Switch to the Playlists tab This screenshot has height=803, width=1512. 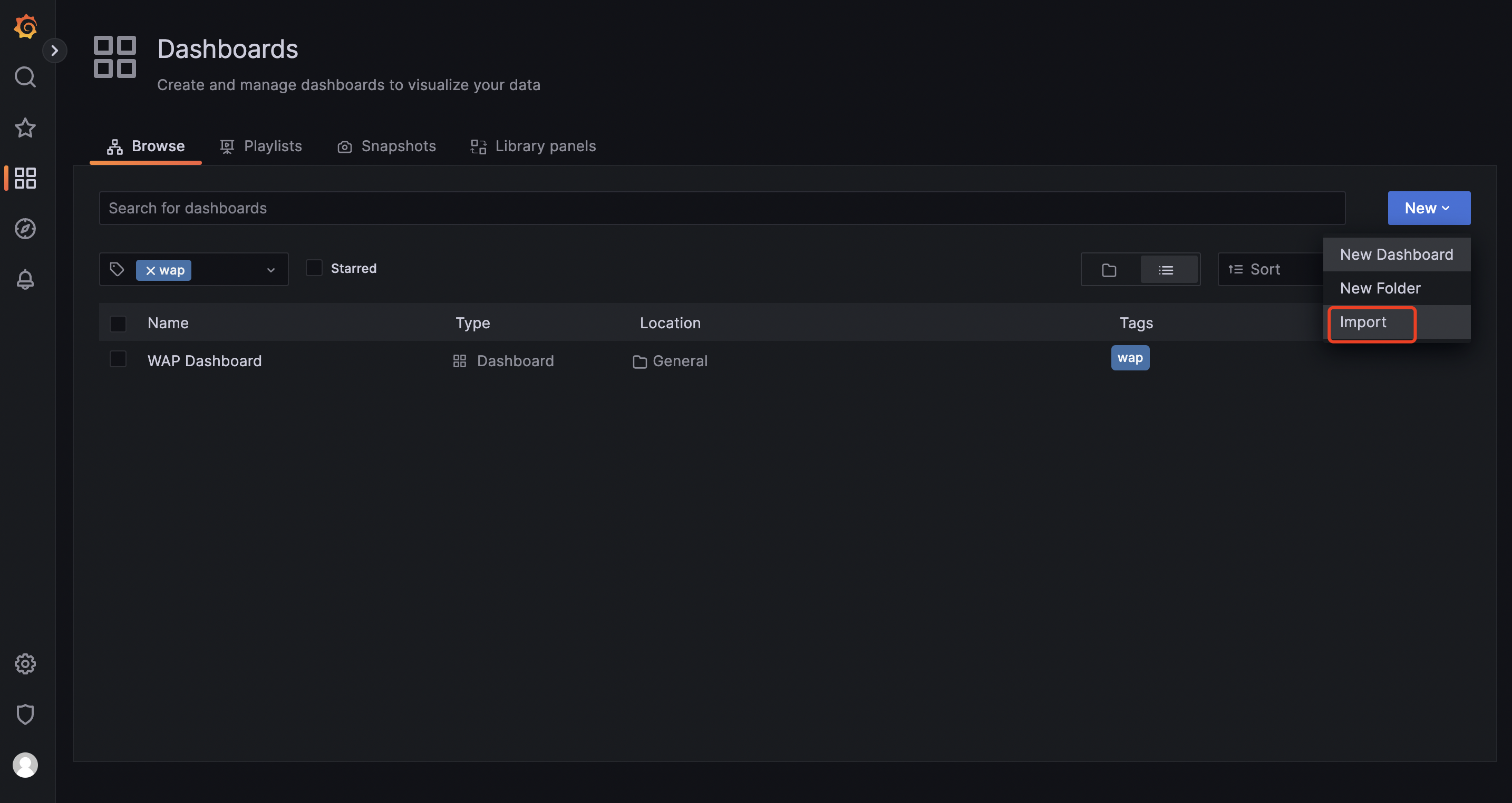tap(261, 146)
